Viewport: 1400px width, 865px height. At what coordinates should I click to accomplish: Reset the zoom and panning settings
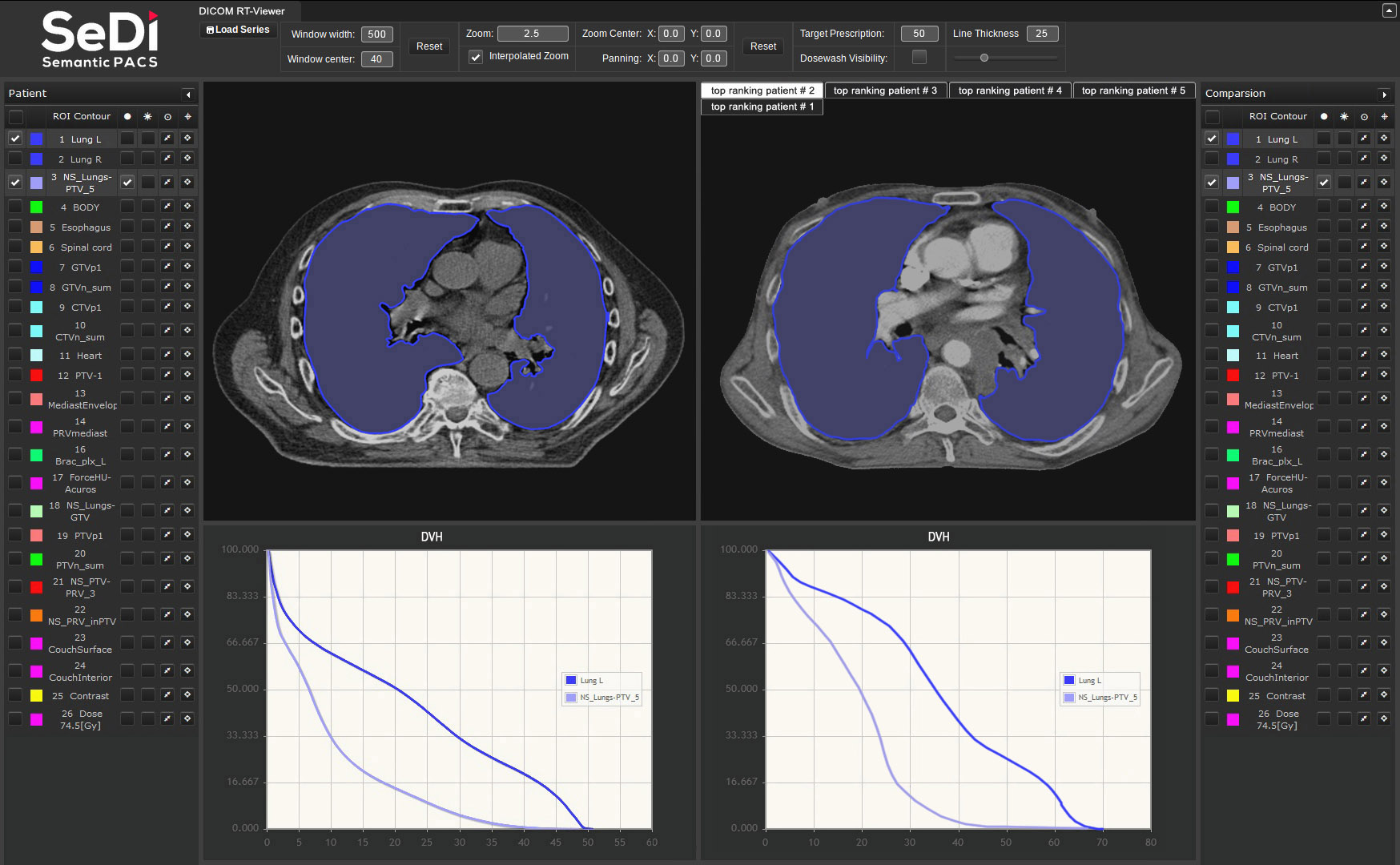click(763, 46)
